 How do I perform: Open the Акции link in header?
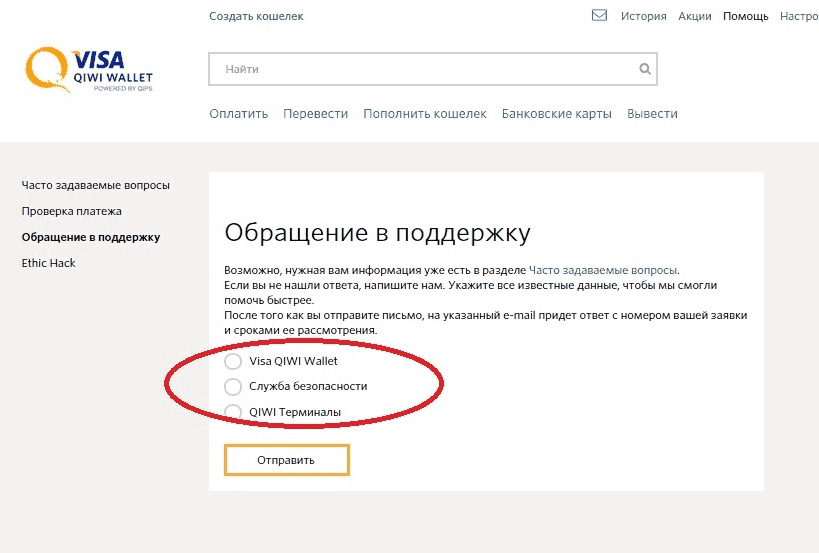tap(694, 16)
